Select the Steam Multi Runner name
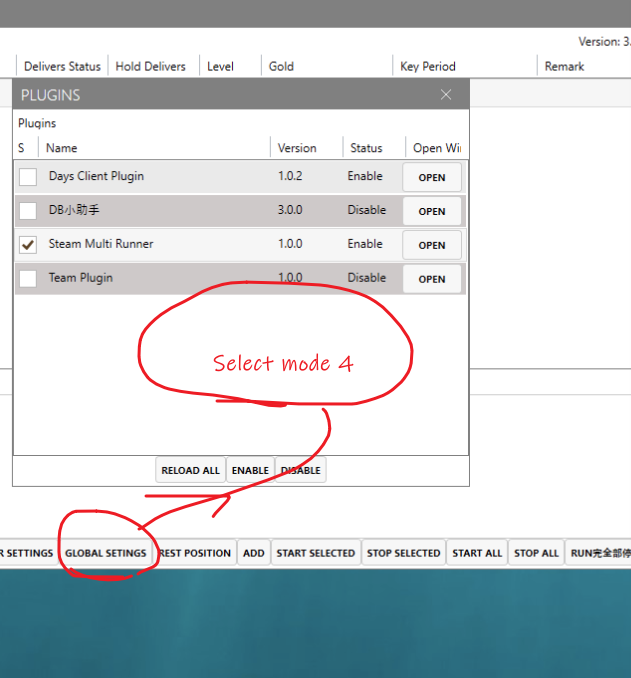The image size is (631, 678). (x=101, y=244)
